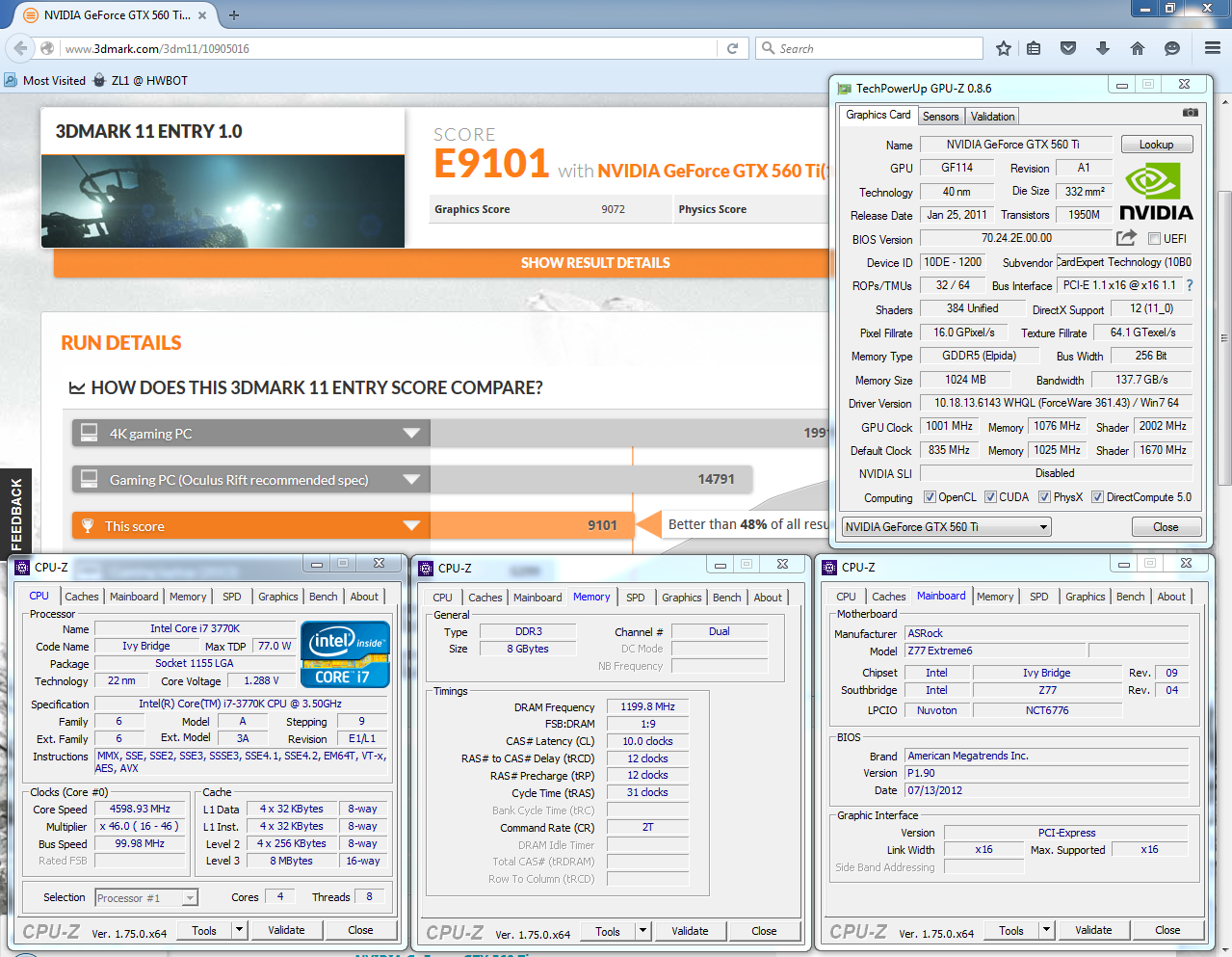Open Bench tab in right CPU-Z window
The image size is (1232, 957).
1131,597
